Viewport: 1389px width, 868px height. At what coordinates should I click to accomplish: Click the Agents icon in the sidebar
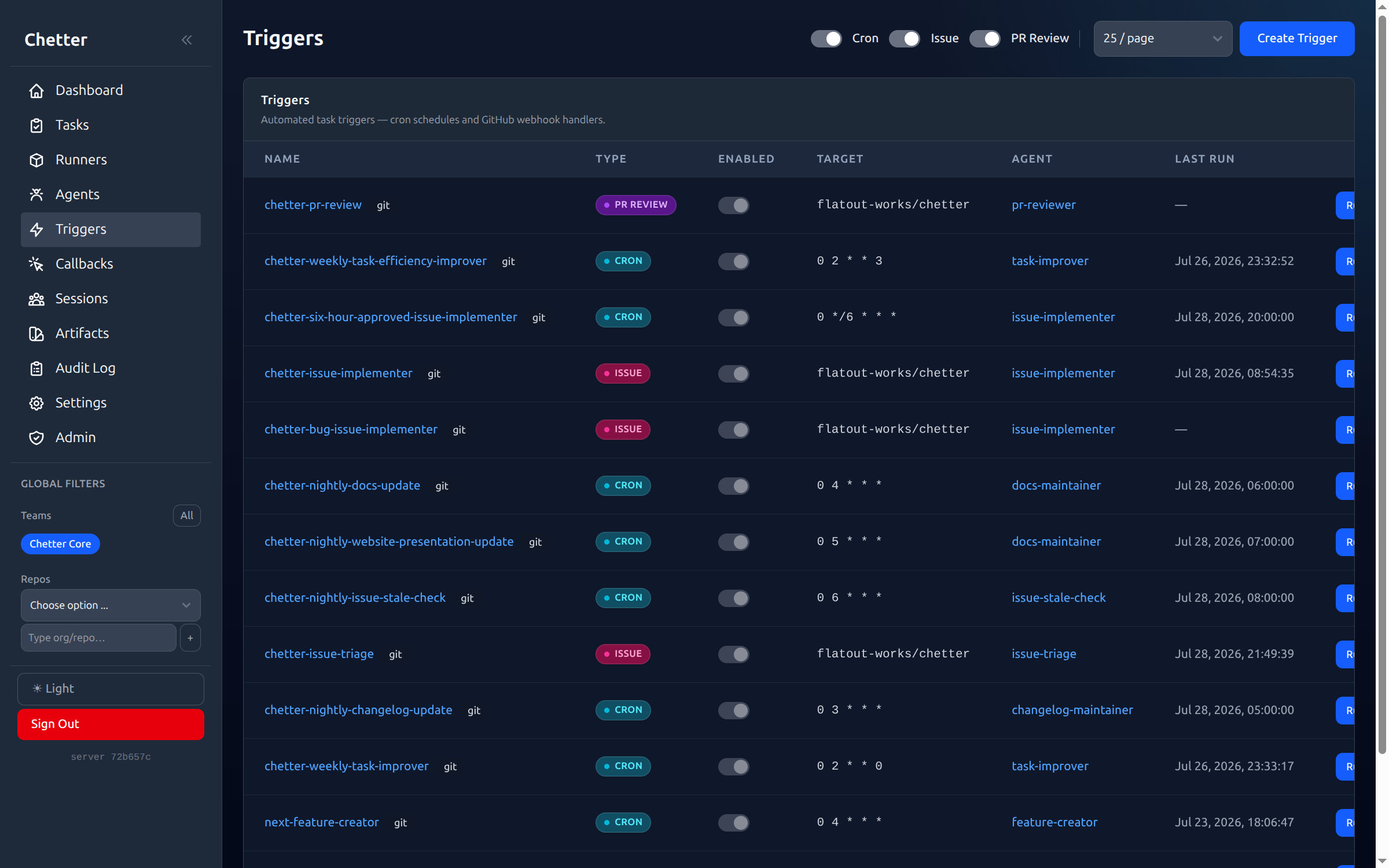36,195
